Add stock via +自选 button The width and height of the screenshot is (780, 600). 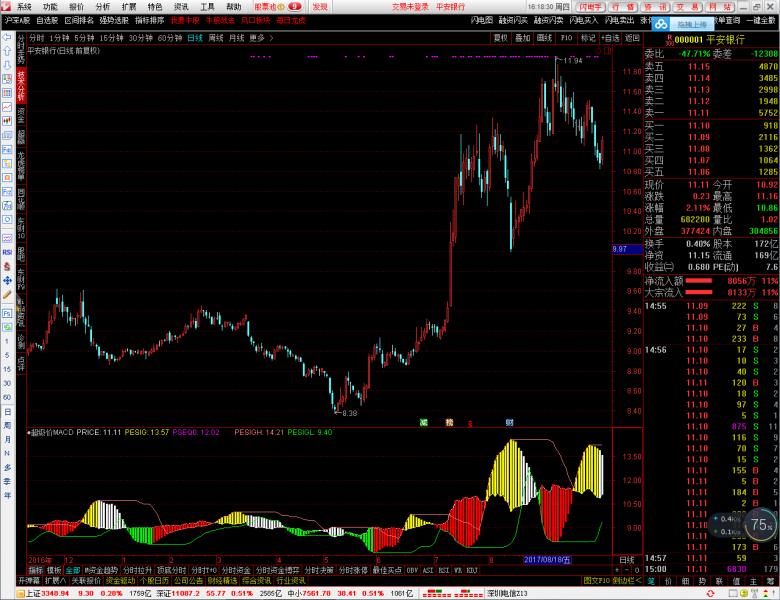point(610,38)
